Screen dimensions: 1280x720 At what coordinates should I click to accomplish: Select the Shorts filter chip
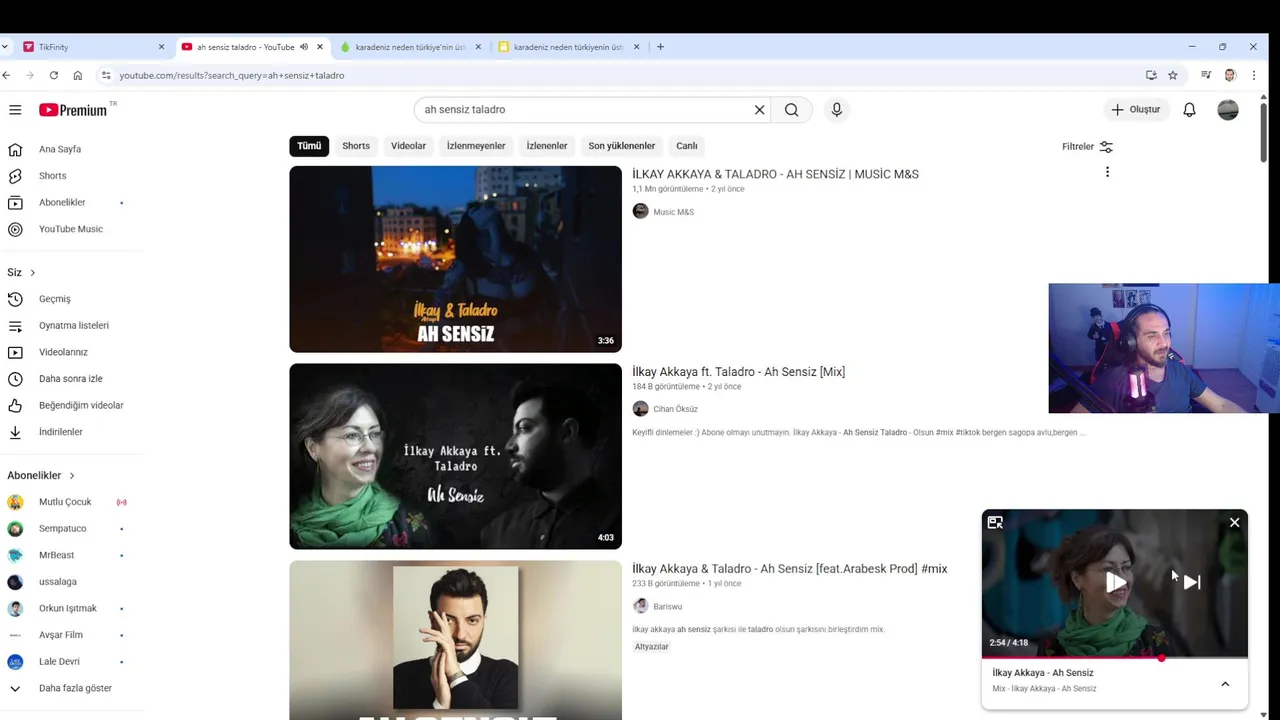356,146
